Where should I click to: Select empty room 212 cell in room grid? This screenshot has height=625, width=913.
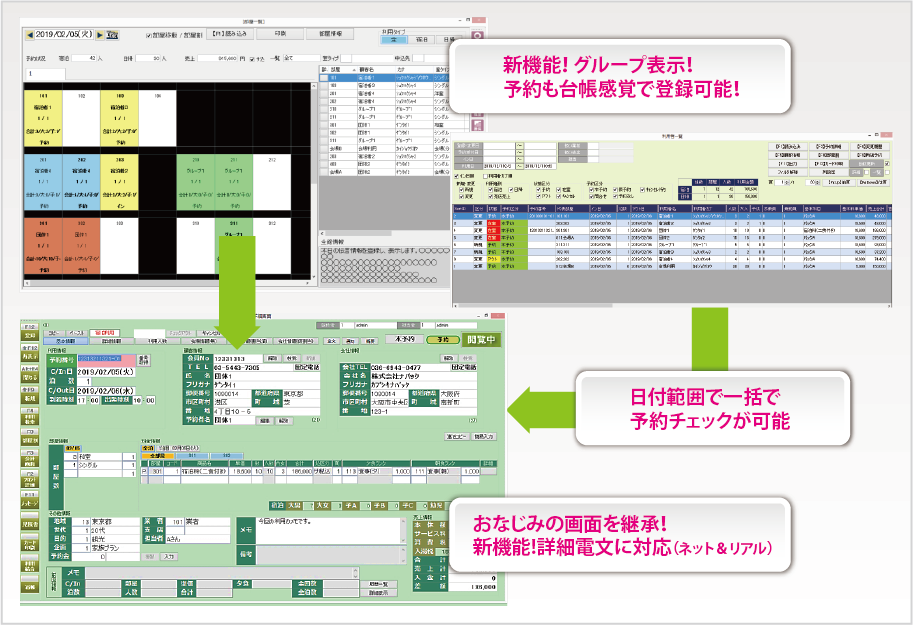tap(272, 182)
